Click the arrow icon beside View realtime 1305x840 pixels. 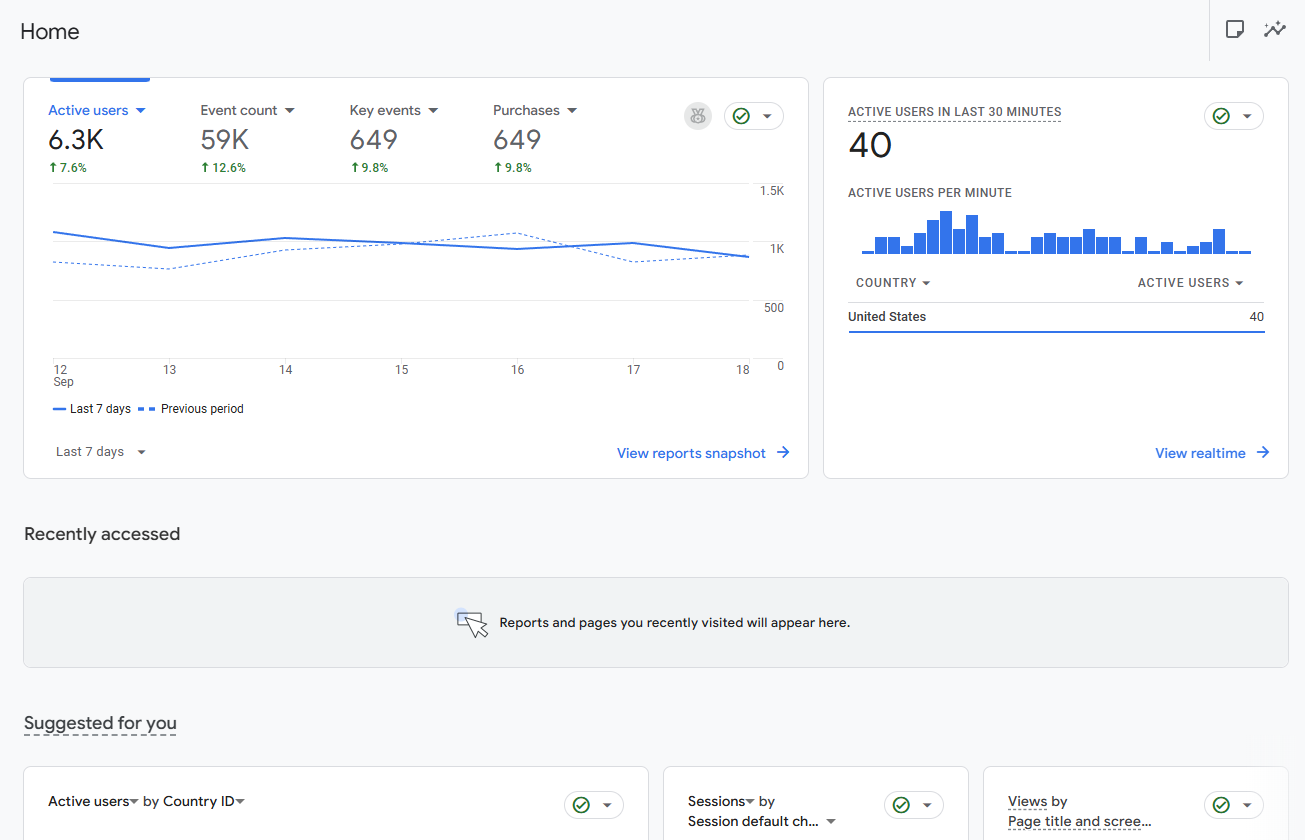click(1263, 453)
